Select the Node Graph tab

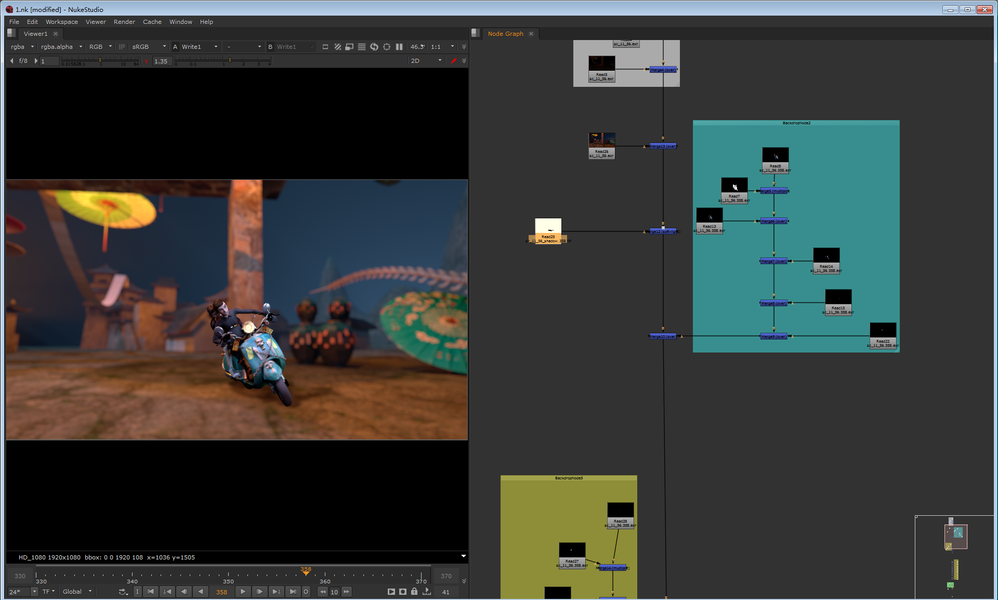click(x=505, y=34)
